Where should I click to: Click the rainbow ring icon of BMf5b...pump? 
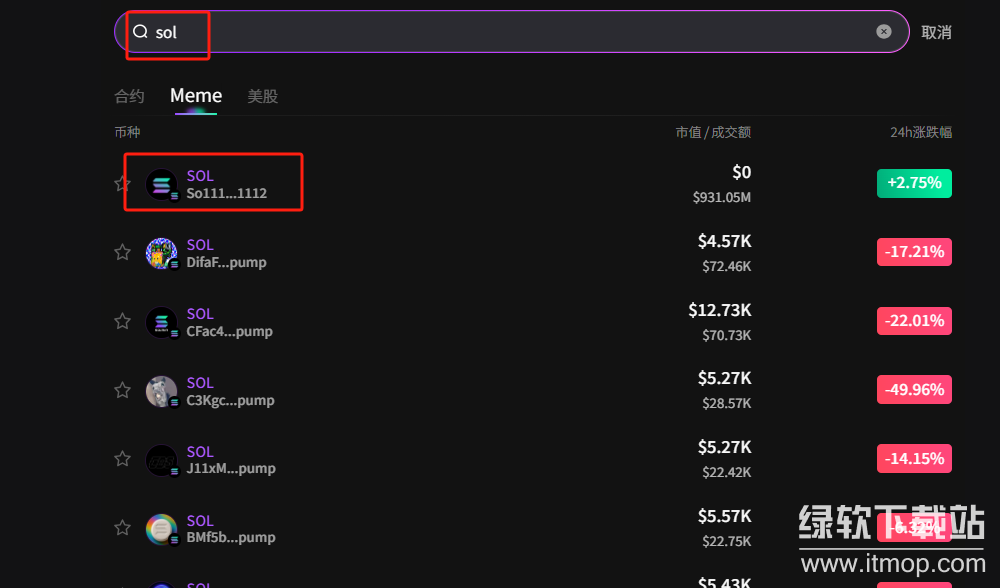point(161,529)
